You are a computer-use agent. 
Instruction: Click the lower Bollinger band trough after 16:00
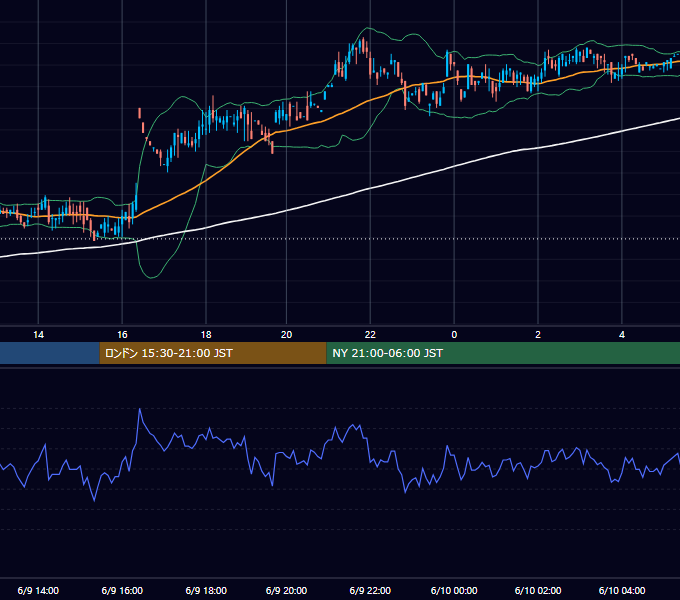tap(151, 277)
